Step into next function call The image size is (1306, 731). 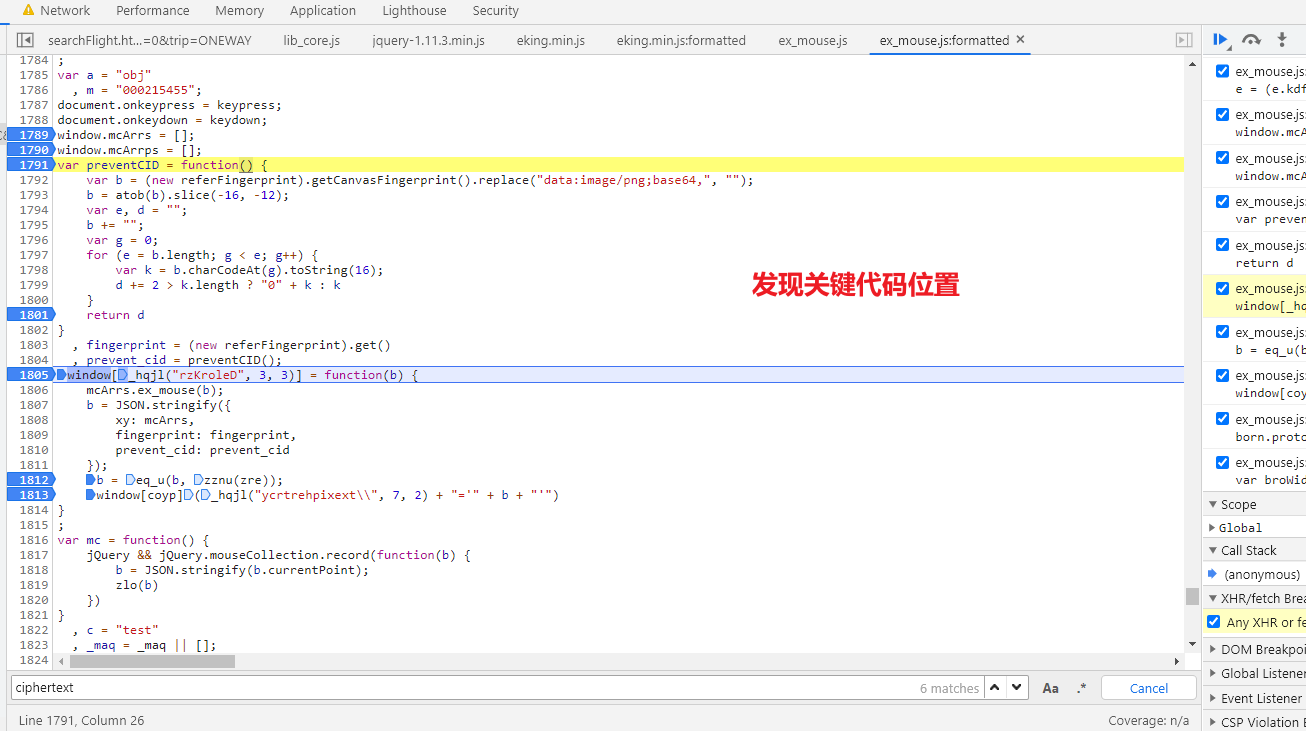click(1282, 40)
